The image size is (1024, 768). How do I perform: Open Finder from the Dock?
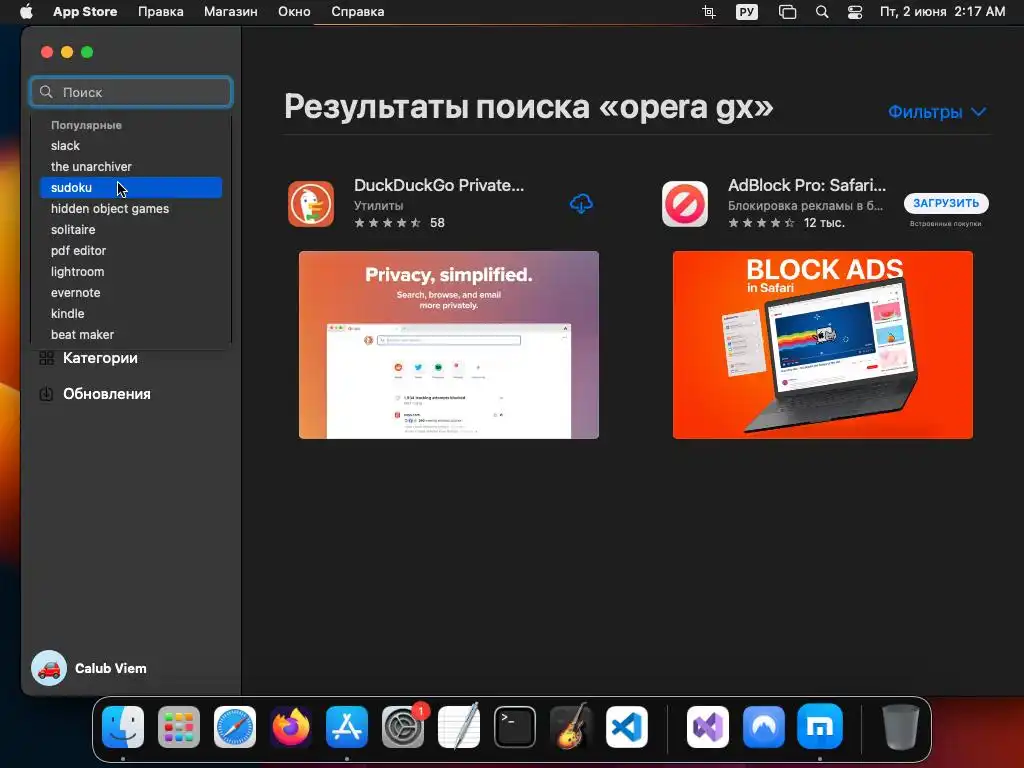(123, 726)
